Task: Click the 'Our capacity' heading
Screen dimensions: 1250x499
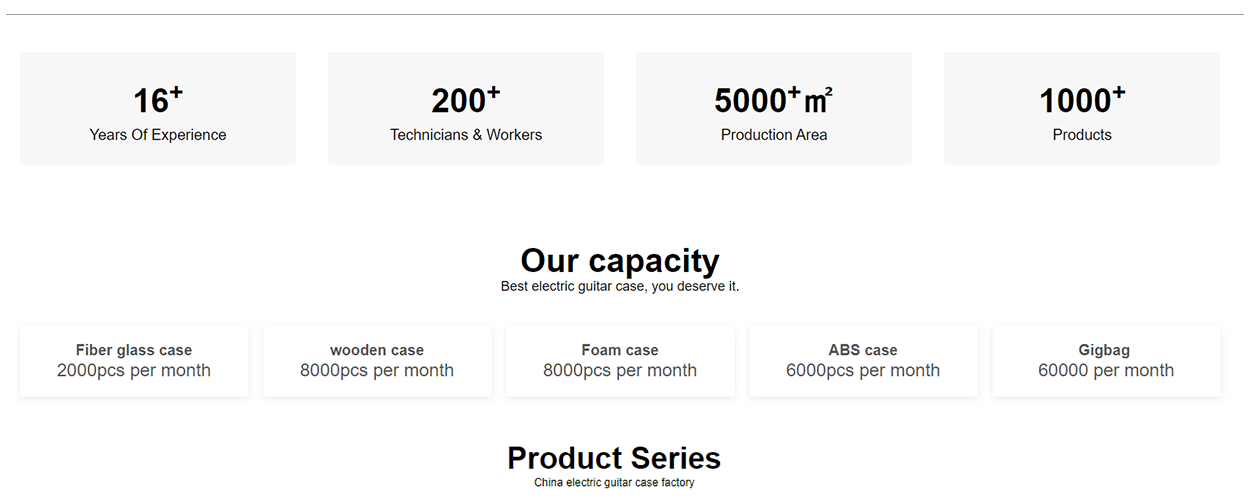Action: 620,261
